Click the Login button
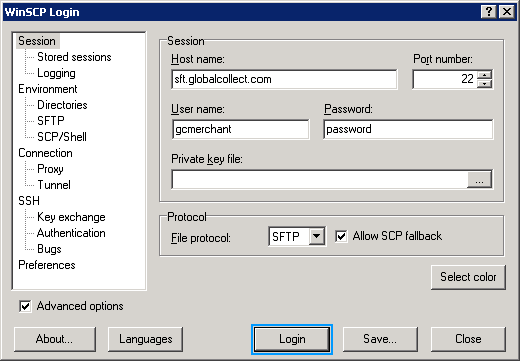Screen dimensions: 520x361 [292, 339]
